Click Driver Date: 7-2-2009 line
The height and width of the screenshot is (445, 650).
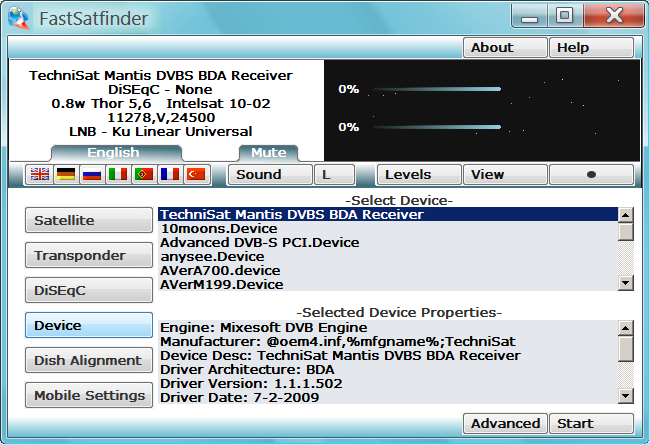[x=388, y=397]
